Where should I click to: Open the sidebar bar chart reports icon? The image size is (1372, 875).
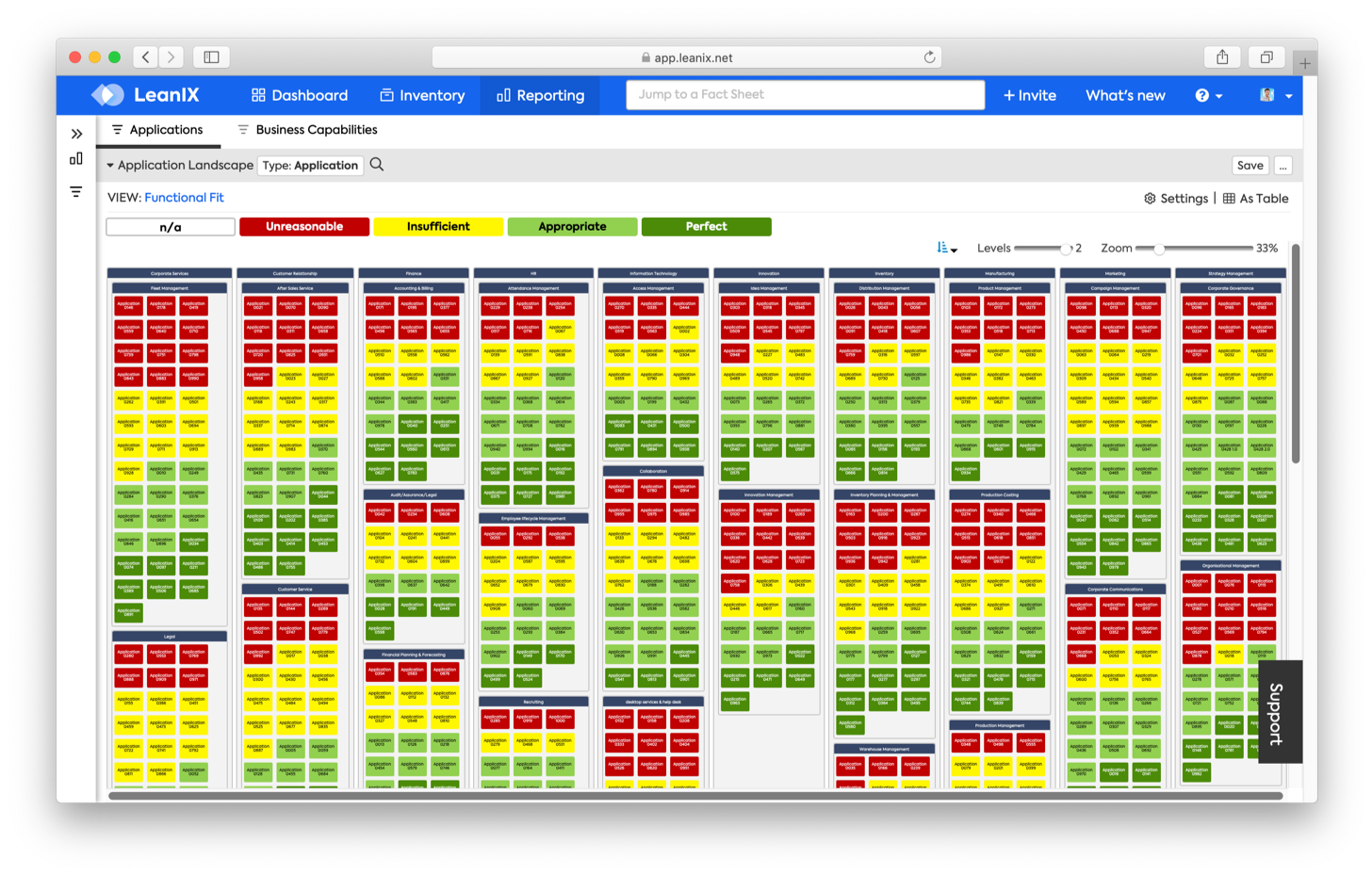[76, 159]
